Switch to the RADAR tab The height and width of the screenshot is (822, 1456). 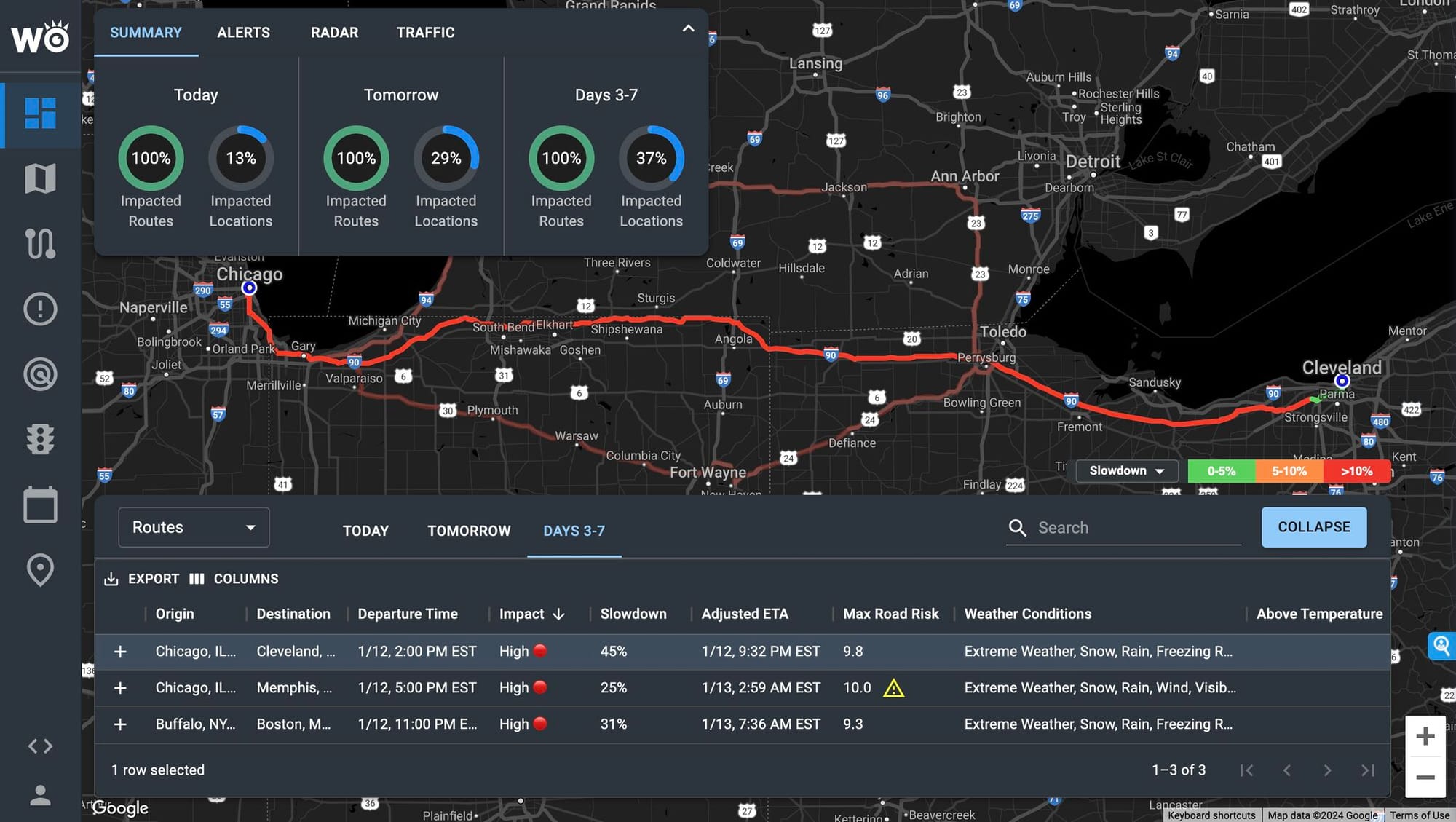pyautogui.click(x=334, y=33)
